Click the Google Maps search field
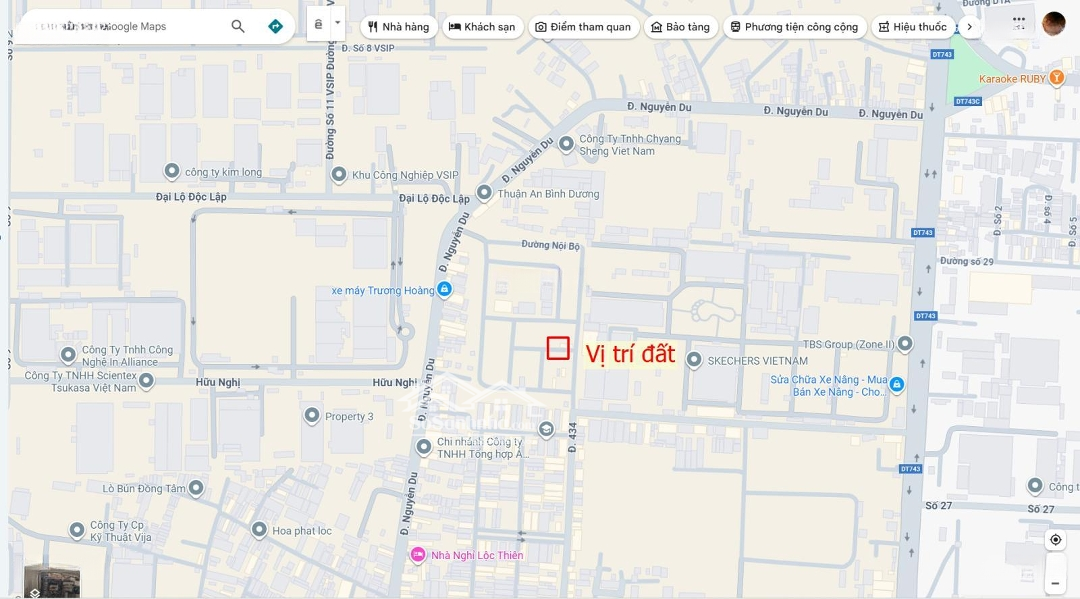 (x=120, y=27)
